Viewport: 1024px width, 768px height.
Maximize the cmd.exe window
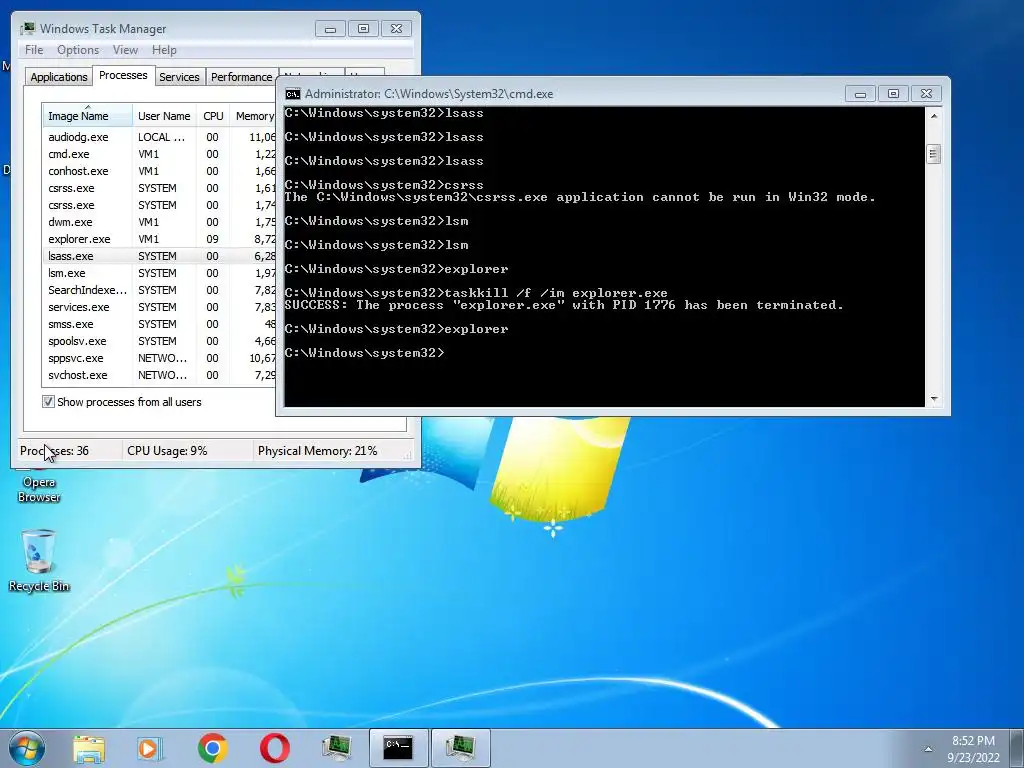[x=893, y=93]
